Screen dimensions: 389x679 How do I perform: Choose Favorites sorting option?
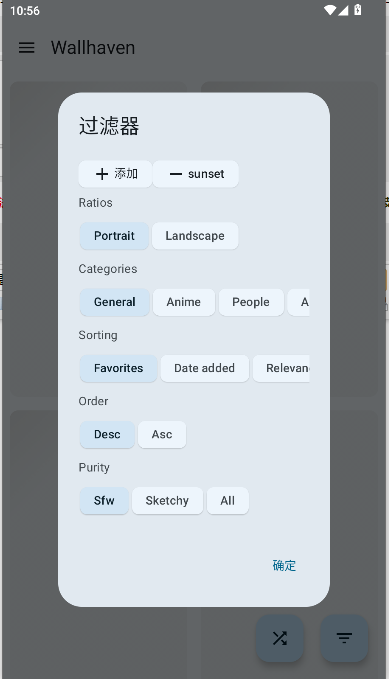[118, 369]
